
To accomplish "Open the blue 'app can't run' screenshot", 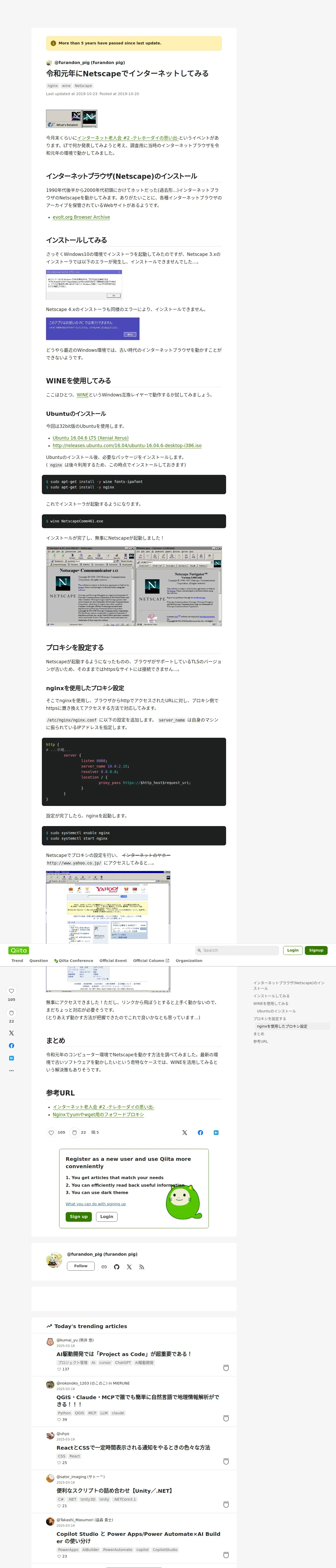I will [x=93, y=329].
